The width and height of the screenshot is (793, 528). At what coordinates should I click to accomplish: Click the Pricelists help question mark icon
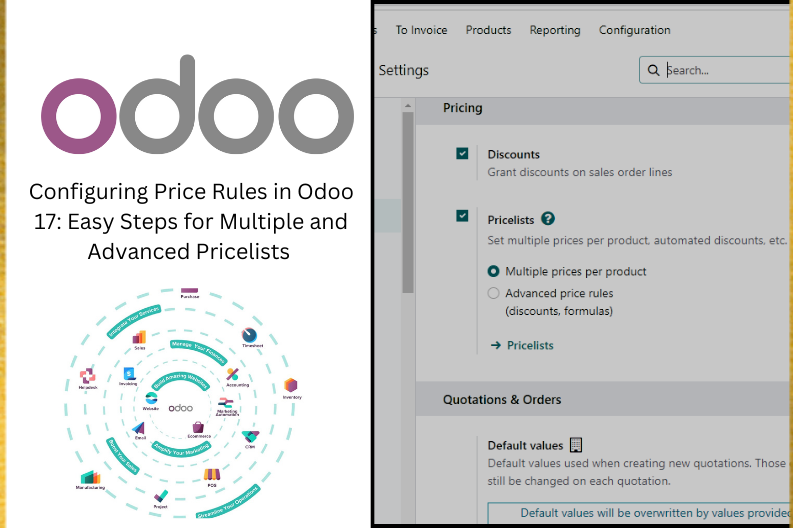click(x=548, y=219)
